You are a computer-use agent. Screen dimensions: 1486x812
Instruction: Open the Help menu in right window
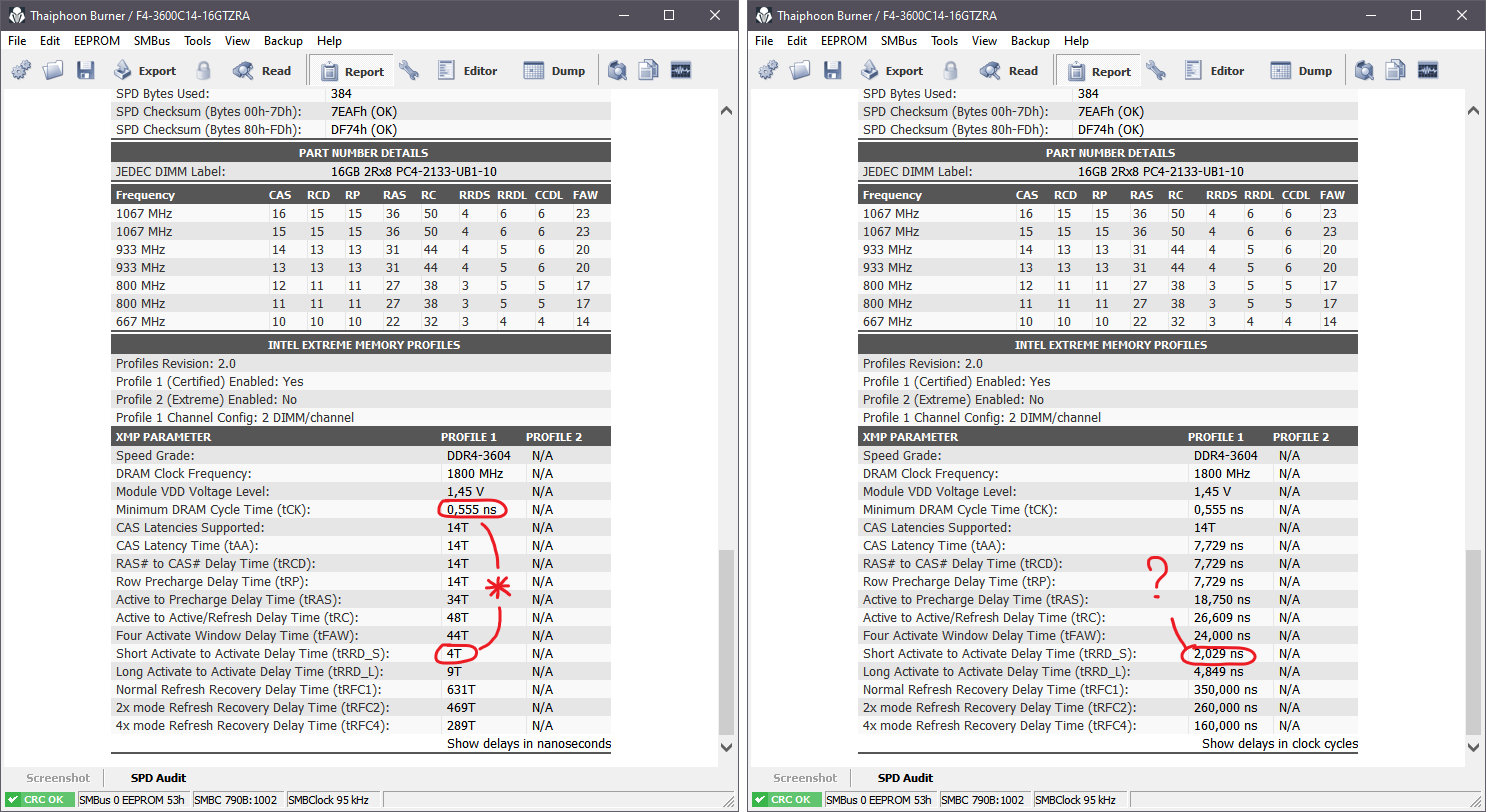(1076, 41)
